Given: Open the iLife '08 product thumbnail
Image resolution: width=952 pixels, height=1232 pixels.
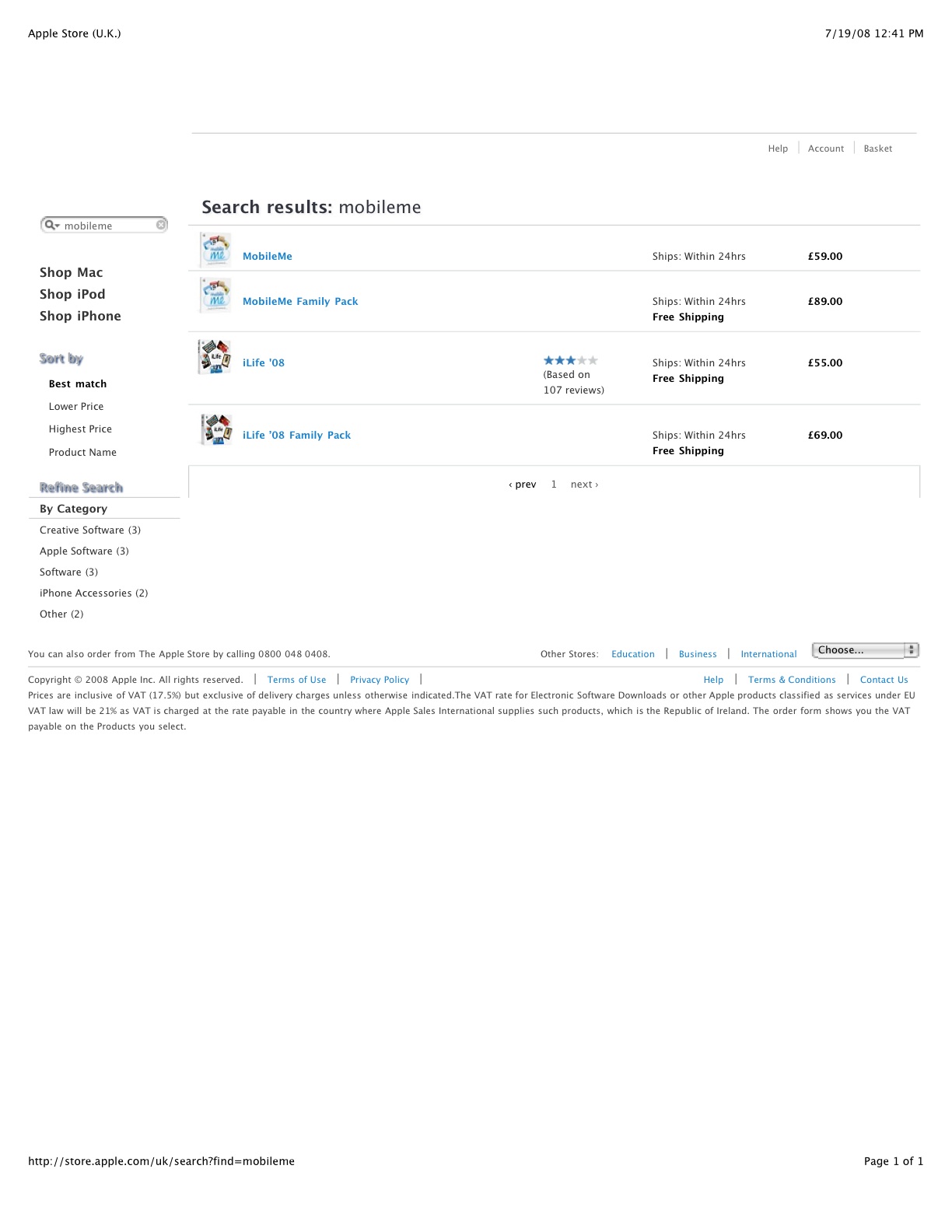Looking at the screenshot, I should pos(215,357).
